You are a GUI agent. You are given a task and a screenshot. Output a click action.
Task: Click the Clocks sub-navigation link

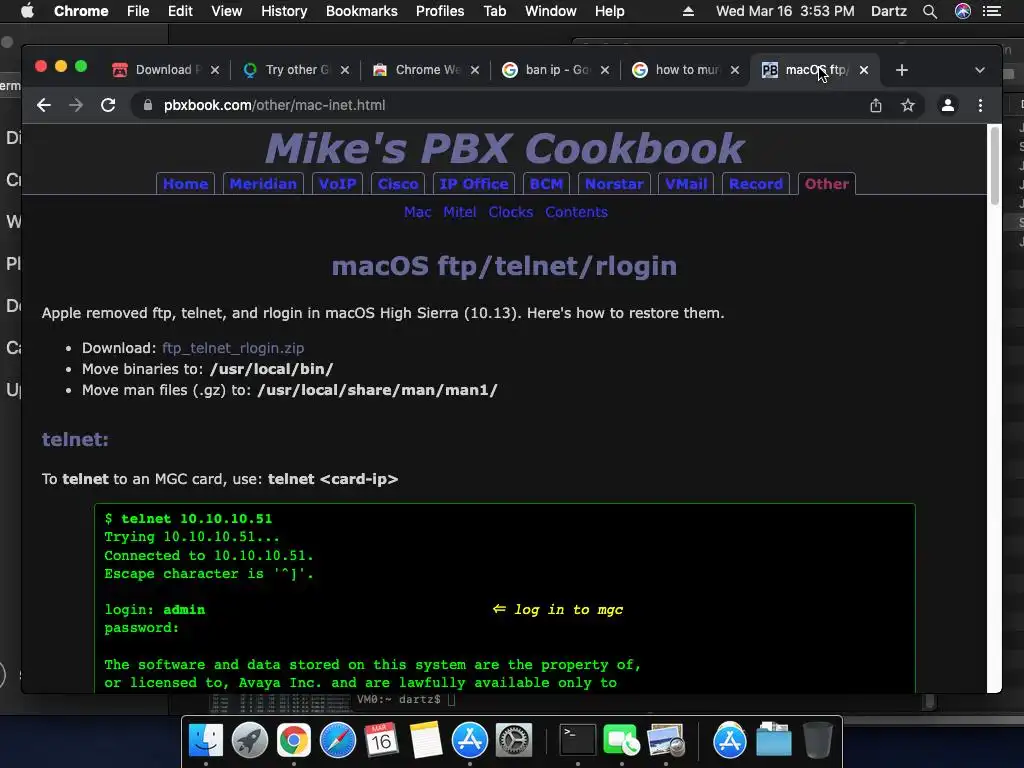pyautogui.click(x=511, y=212)
